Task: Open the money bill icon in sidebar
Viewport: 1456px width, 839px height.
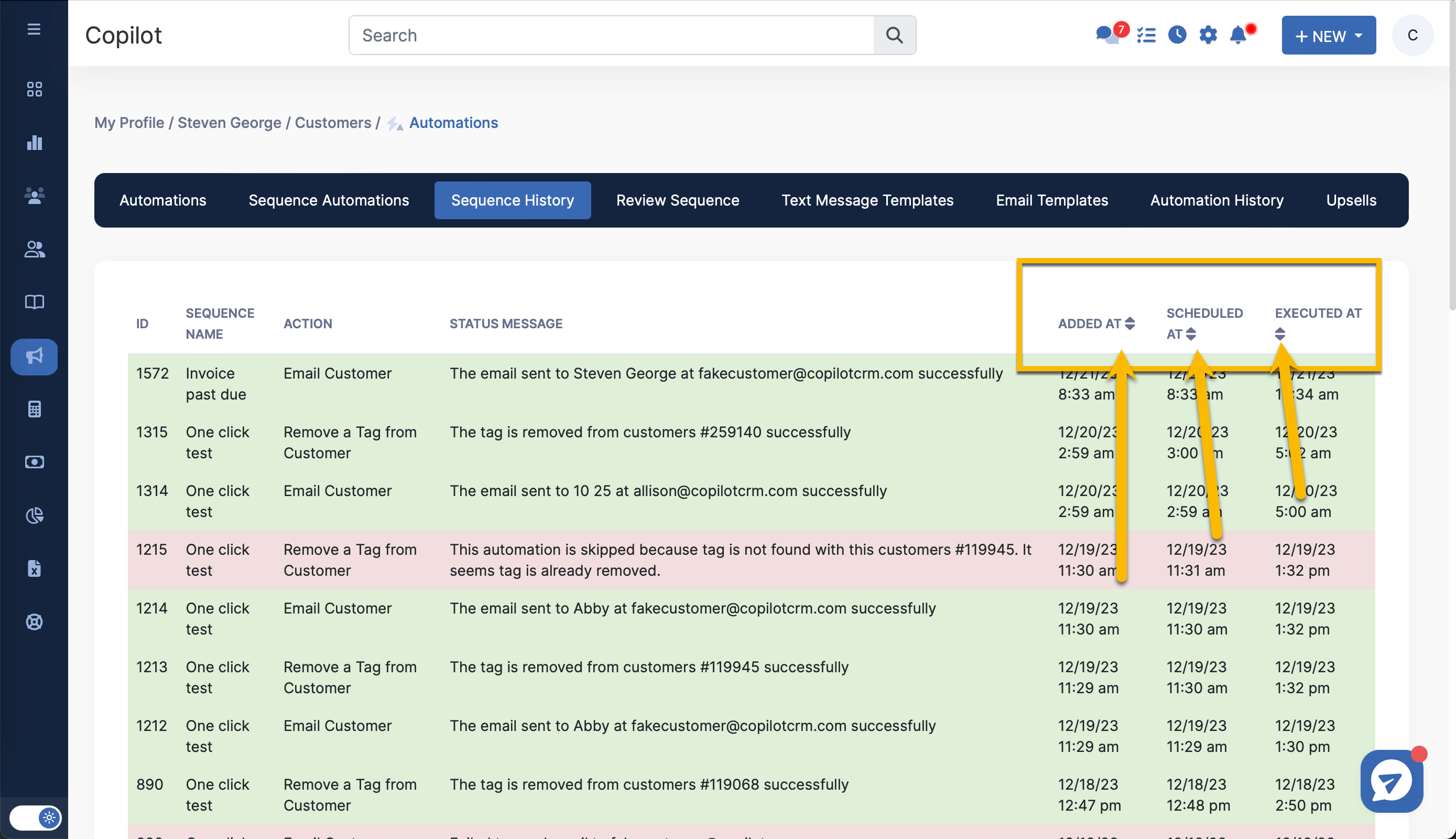Action: [x=34, y=462]
